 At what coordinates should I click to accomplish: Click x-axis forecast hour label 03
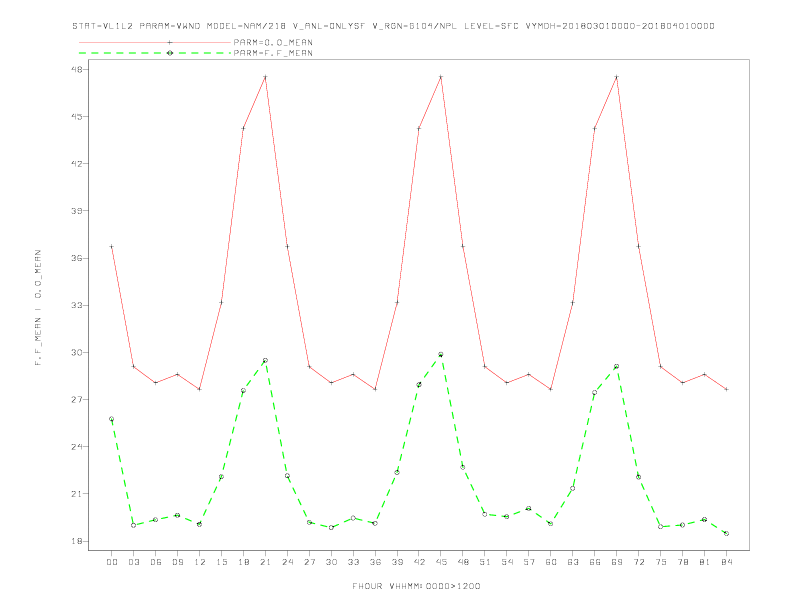[x=133, y=562]
